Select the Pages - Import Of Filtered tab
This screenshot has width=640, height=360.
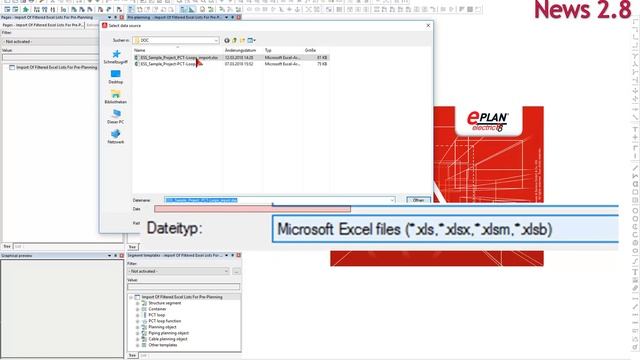(x=43, y=25)
